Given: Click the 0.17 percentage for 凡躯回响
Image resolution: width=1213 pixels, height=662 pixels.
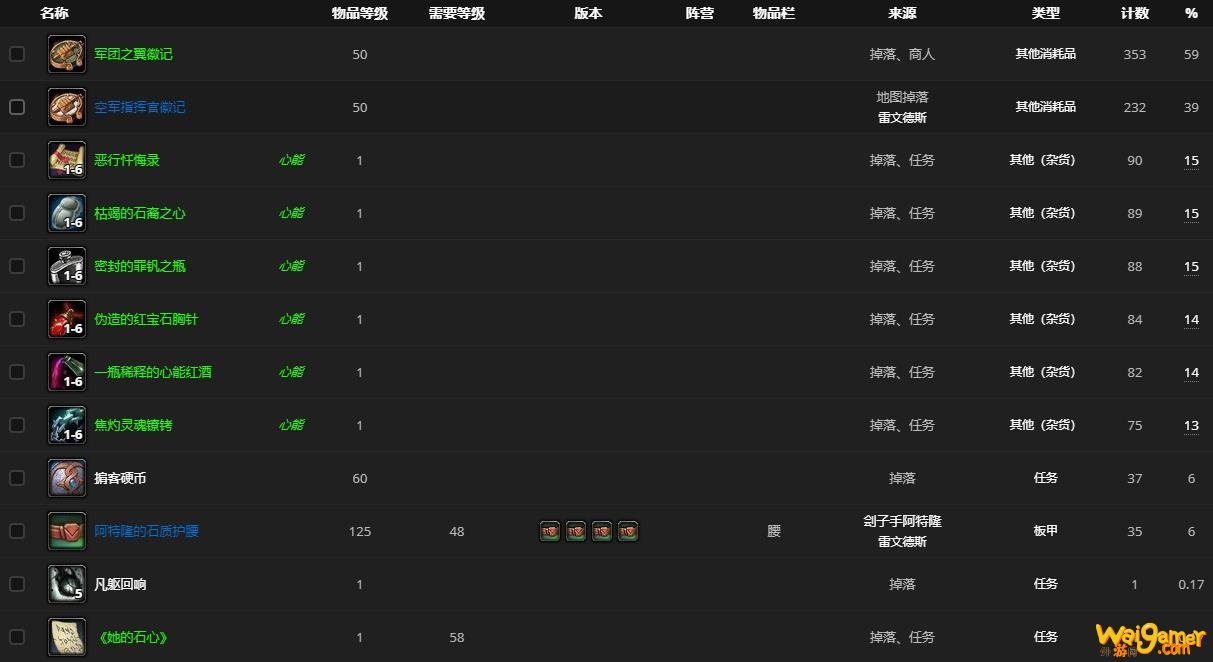Looking at the screenshot, I should coord(1191,584).
